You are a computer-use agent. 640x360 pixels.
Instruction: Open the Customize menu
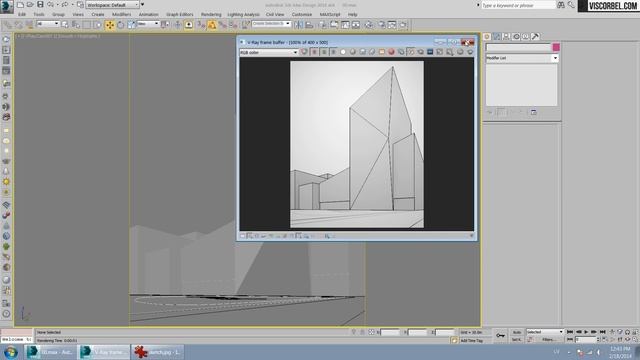(302, 14)
